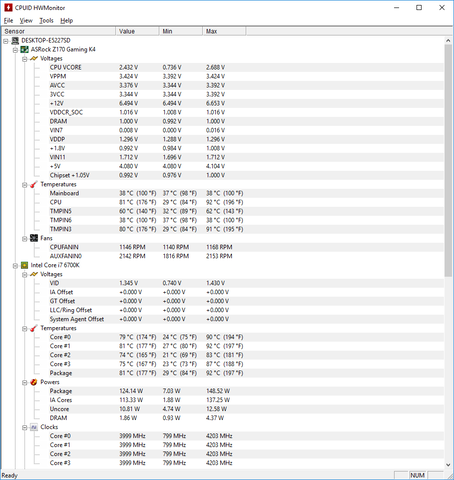Viewport: 454px width, 480px height.
Task: Select the CPU VCORE voltage row
Action: (x=223, y=67)
